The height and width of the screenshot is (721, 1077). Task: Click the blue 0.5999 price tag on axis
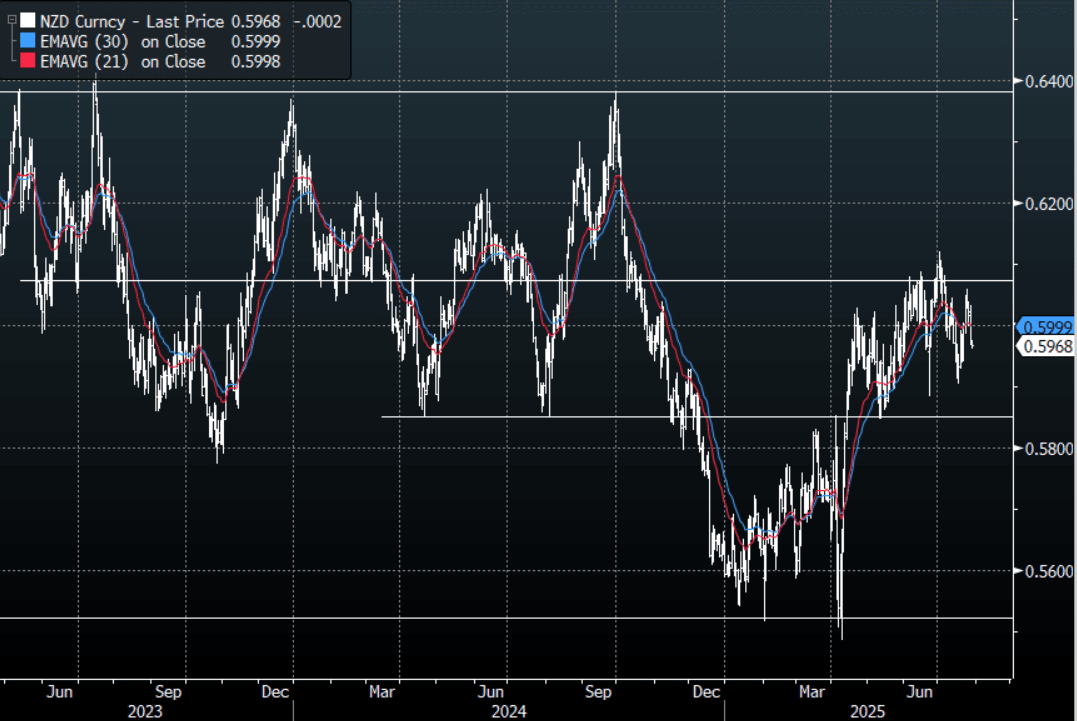coord(1046,326)
